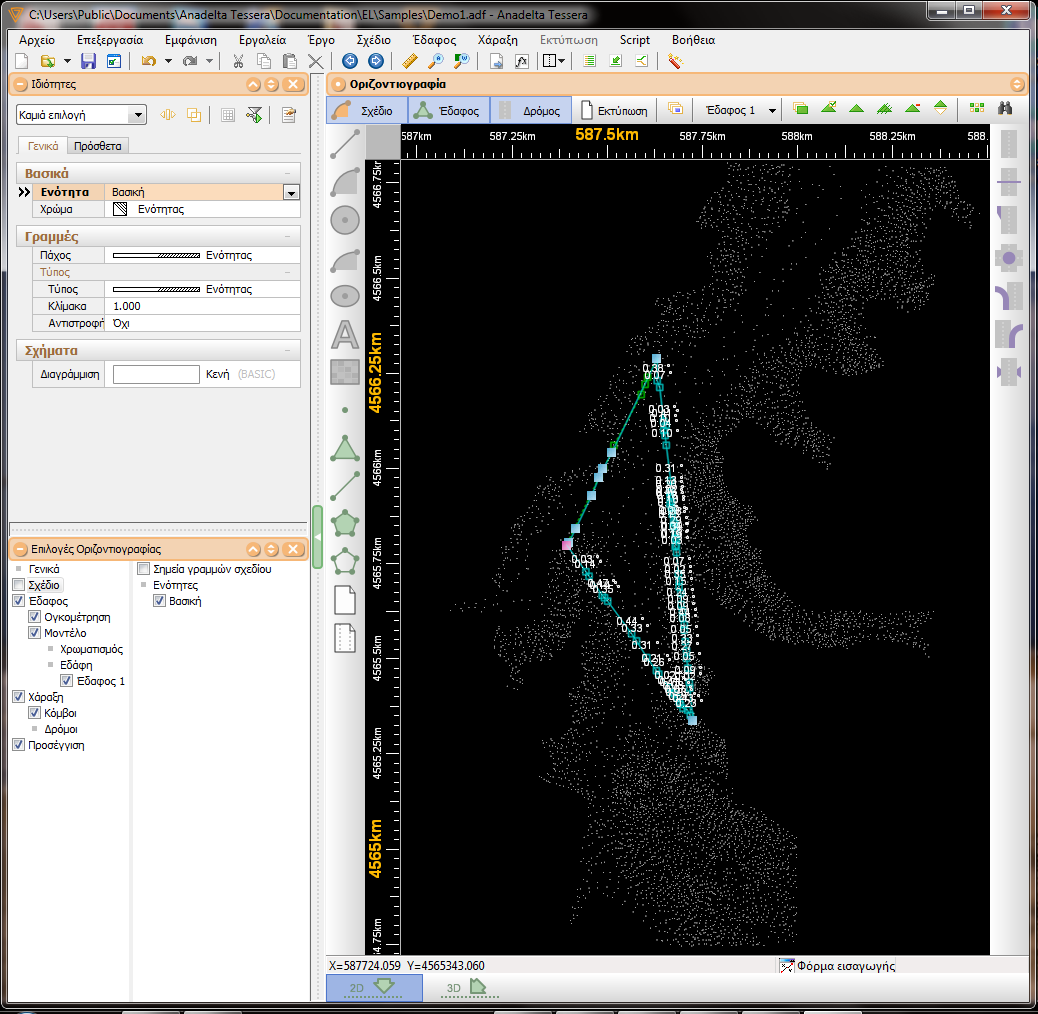Image resolution: width=1038 pixels, height=1014 pixels.
Task: Open Φόρμα εισαγωγής in status bar
Action: point(837,966)
